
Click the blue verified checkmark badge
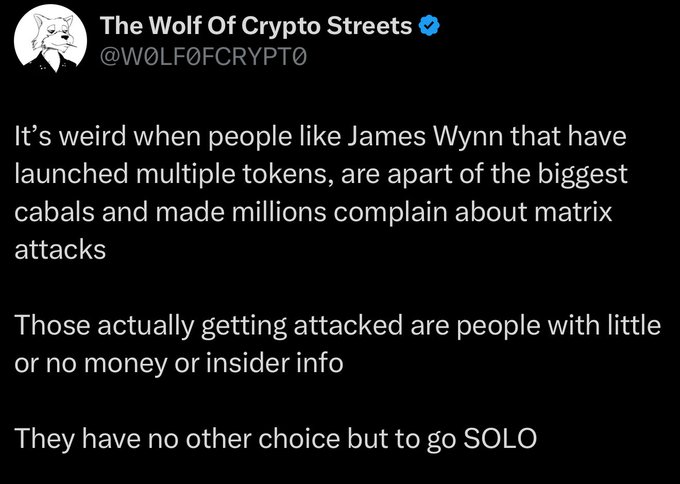coord(428,27)
